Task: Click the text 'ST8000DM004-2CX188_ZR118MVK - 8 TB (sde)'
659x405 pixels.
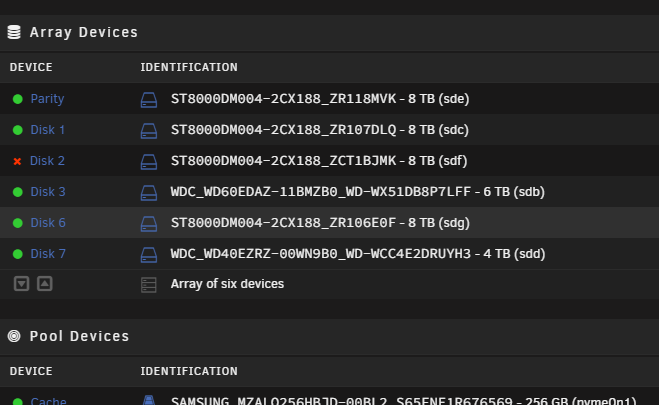Action: pyautogui.click(x=320, y=99)
